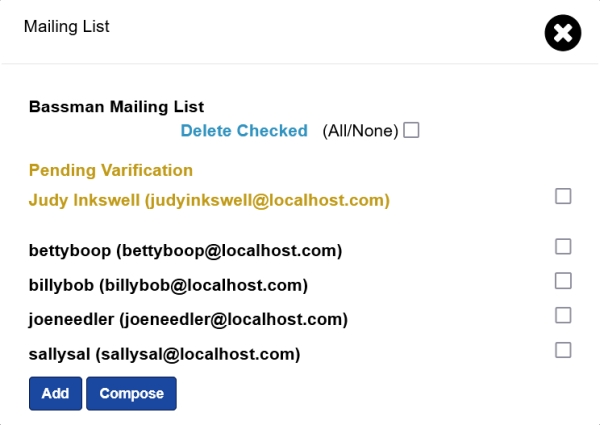600x425 pixels.
Task: Mark the sallysal checkbox
Action: point(563,350)
